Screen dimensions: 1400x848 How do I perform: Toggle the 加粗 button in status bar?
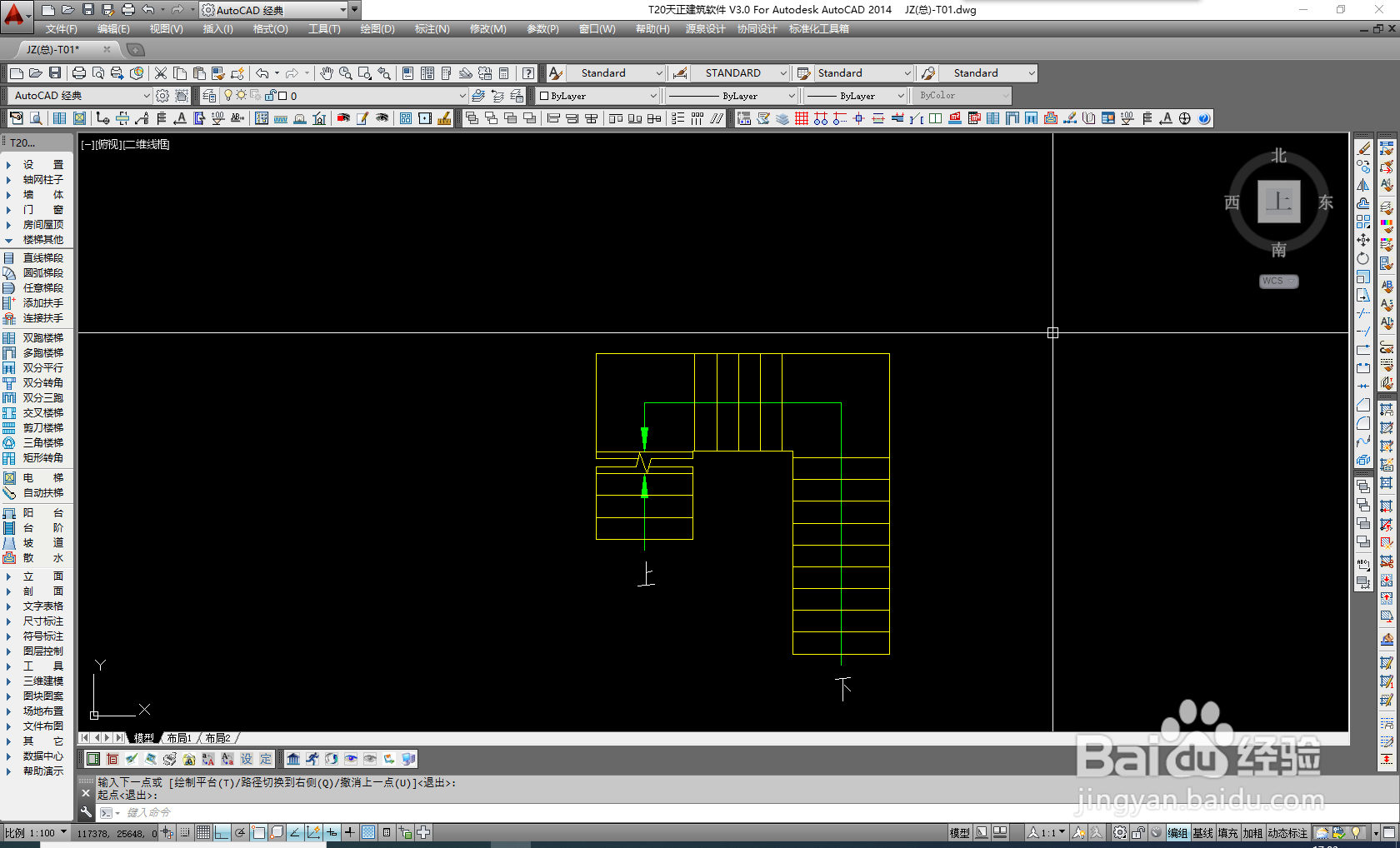pyautogui.click(x=1252, y=833)
